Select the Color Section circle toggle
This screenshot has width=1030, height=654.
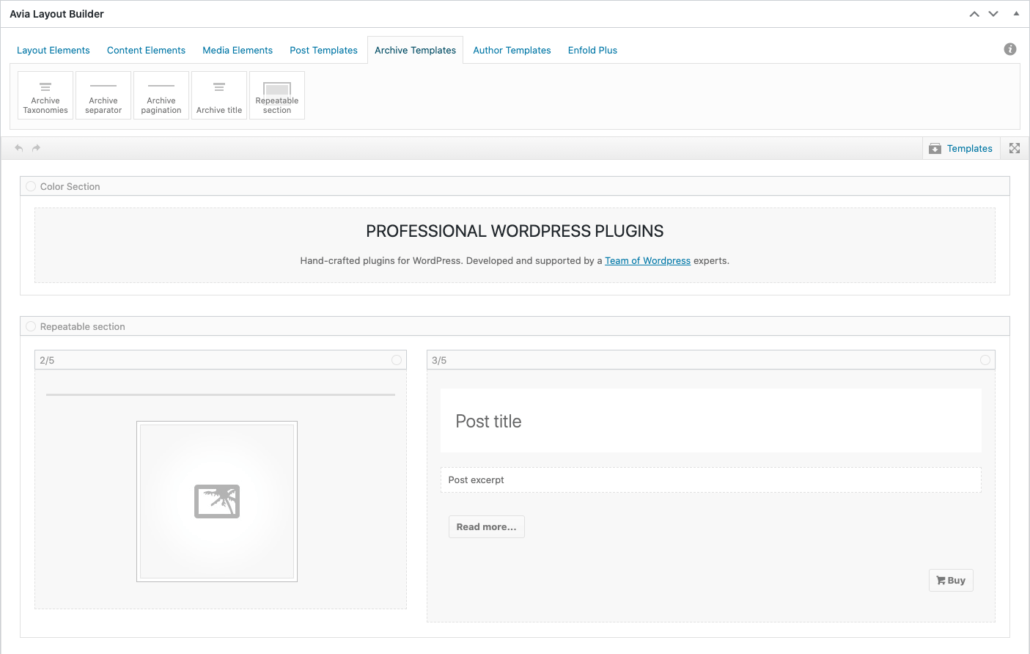point(31,186)
